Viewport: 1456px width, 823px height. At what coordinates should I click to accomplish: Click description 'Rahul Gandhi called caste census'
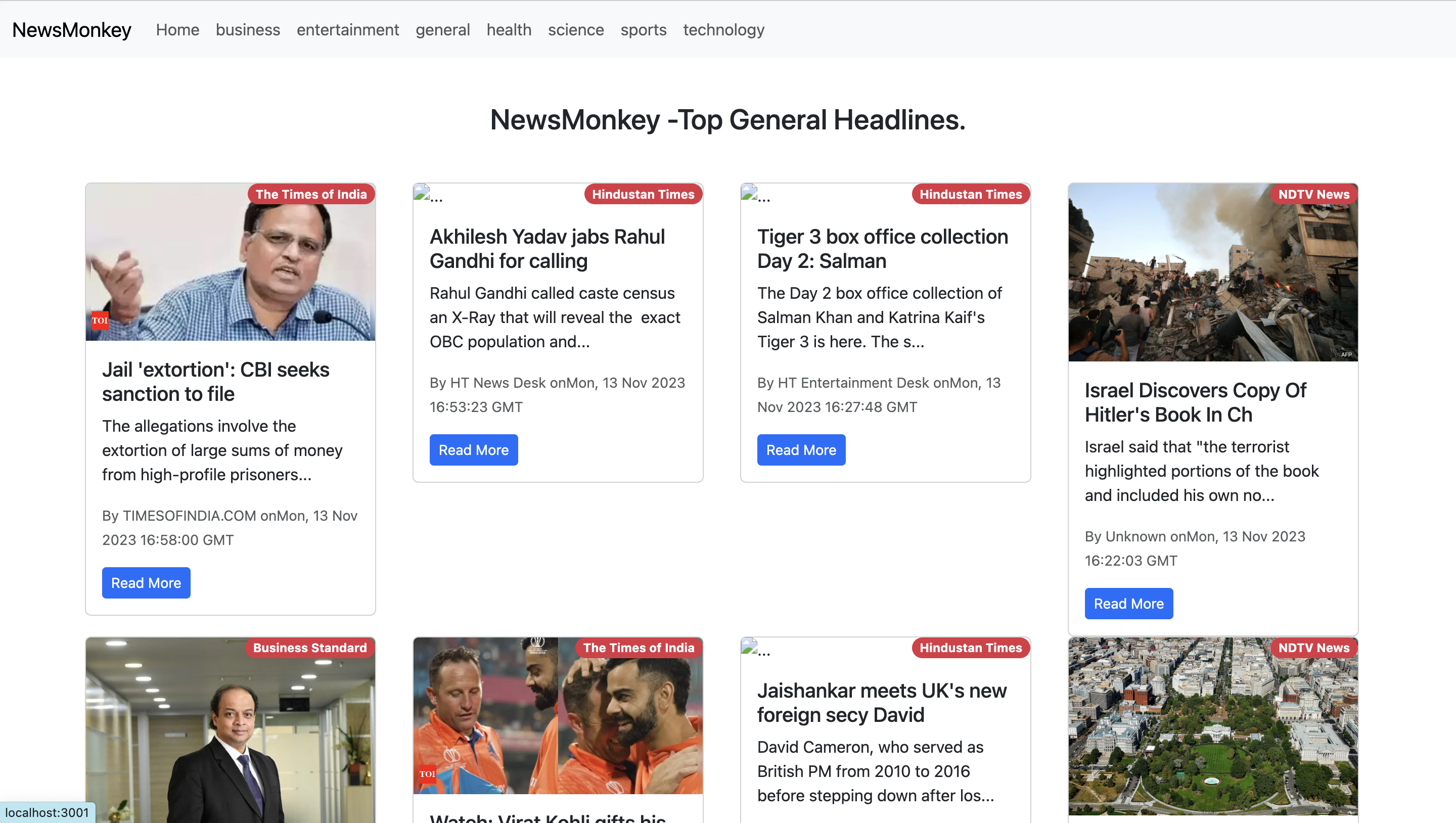click(552, 293)
